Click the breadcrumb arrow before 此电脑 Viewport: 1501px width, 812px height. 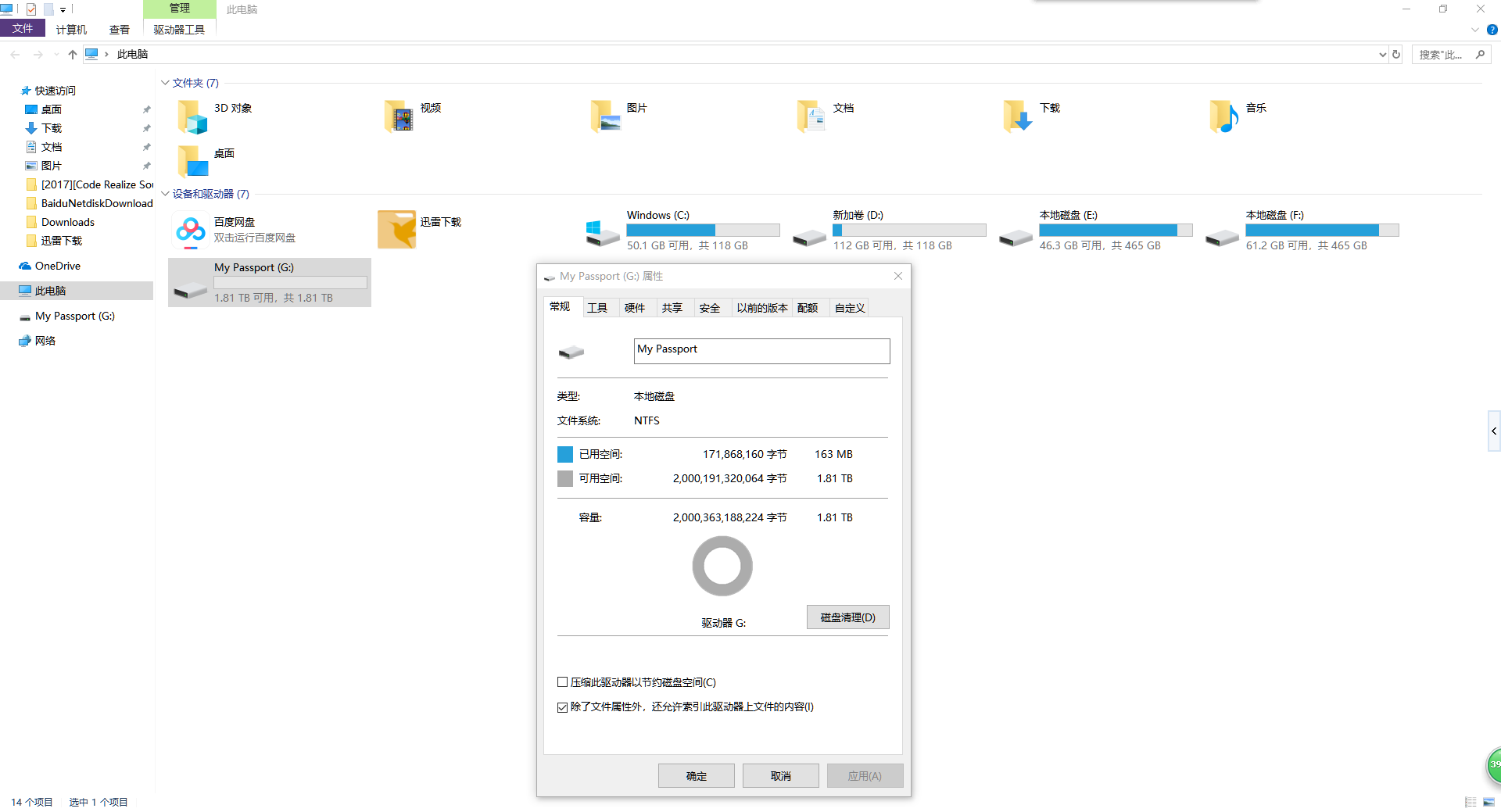click(x=106, y=55)
